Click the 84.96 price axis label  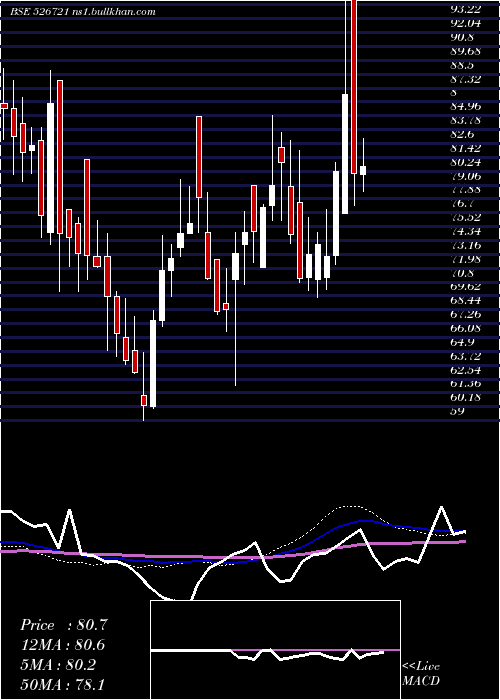[x=466, y=107]
